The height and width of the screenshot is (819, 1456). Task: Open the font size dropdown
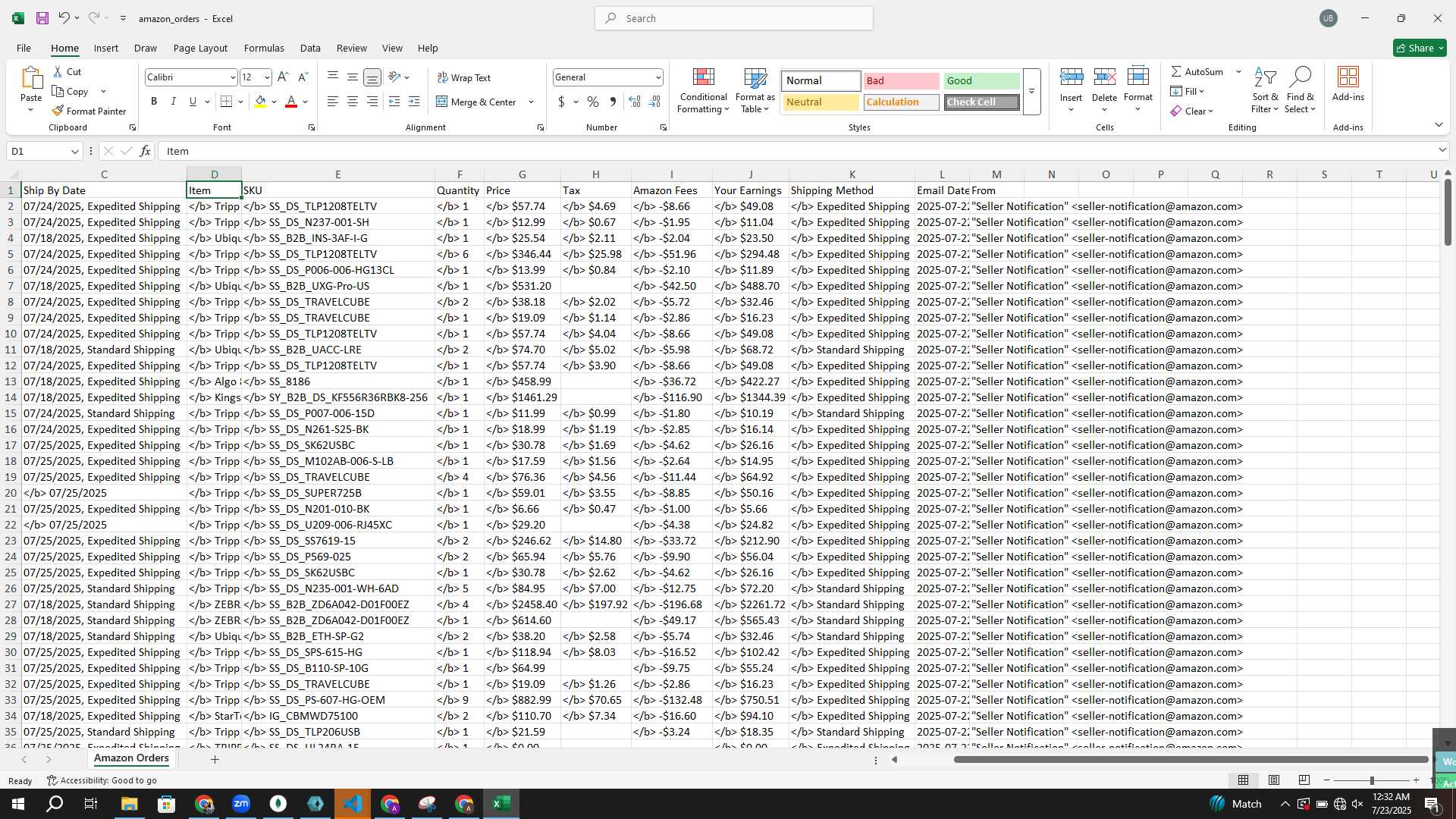[267, 77]
